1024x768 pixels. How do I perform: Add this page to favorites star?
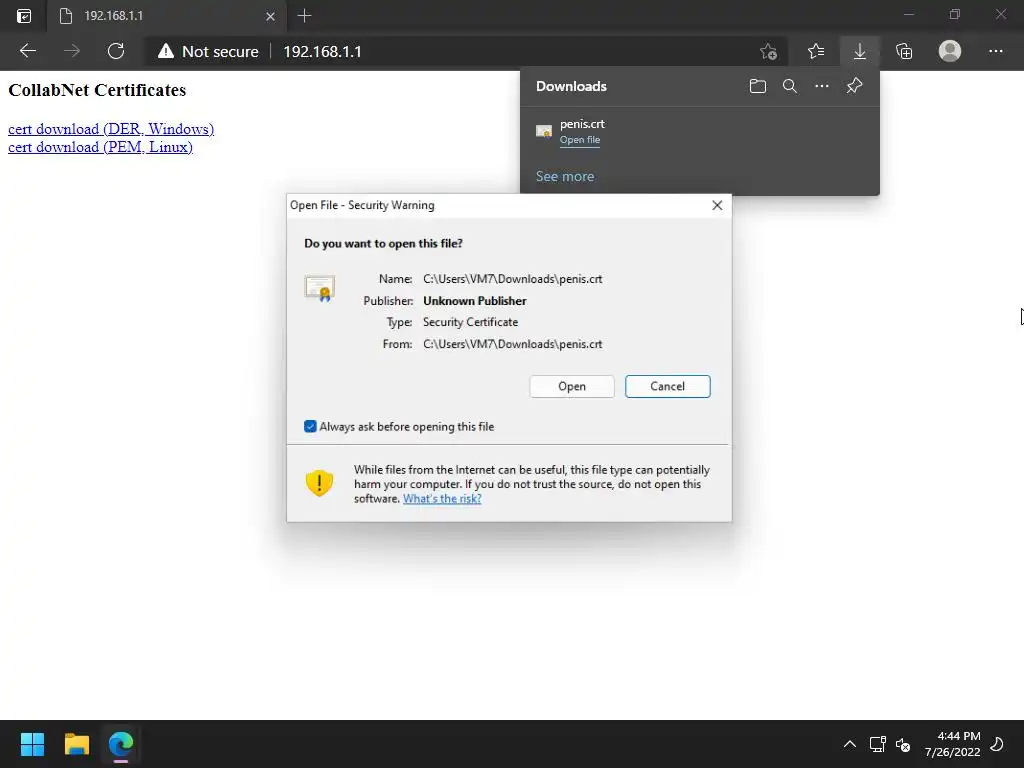click(769, 52)
